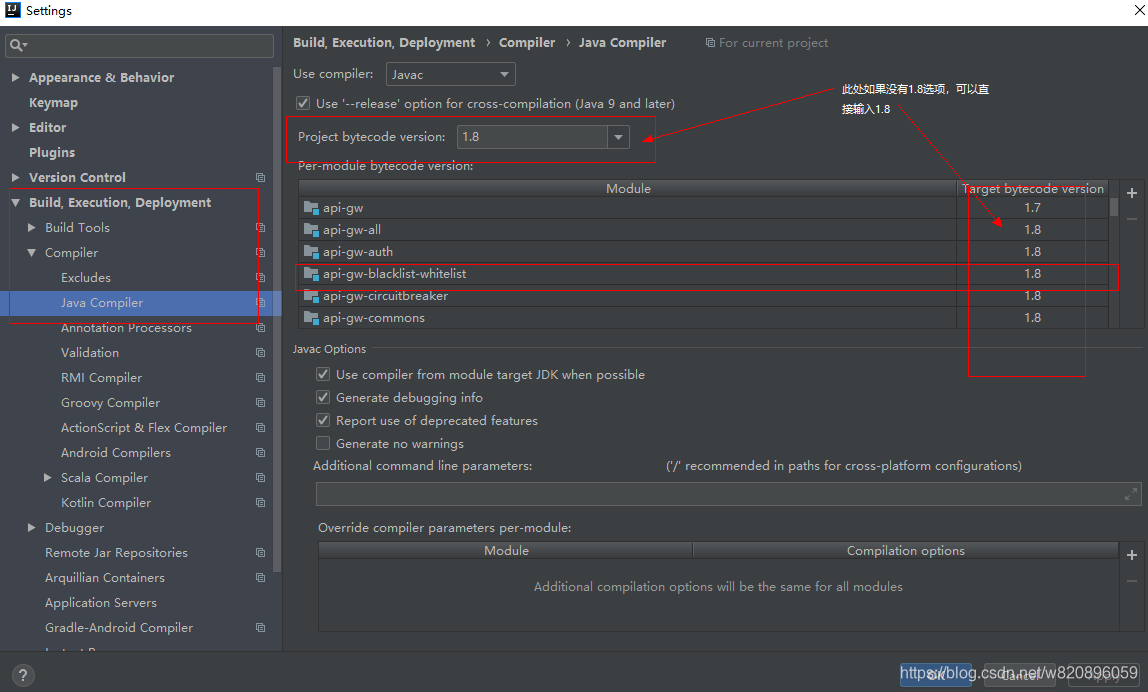The height and width of the screenshot is (692, 1148).
Task: Click the For current project icon in header
Action: (710, 42)
